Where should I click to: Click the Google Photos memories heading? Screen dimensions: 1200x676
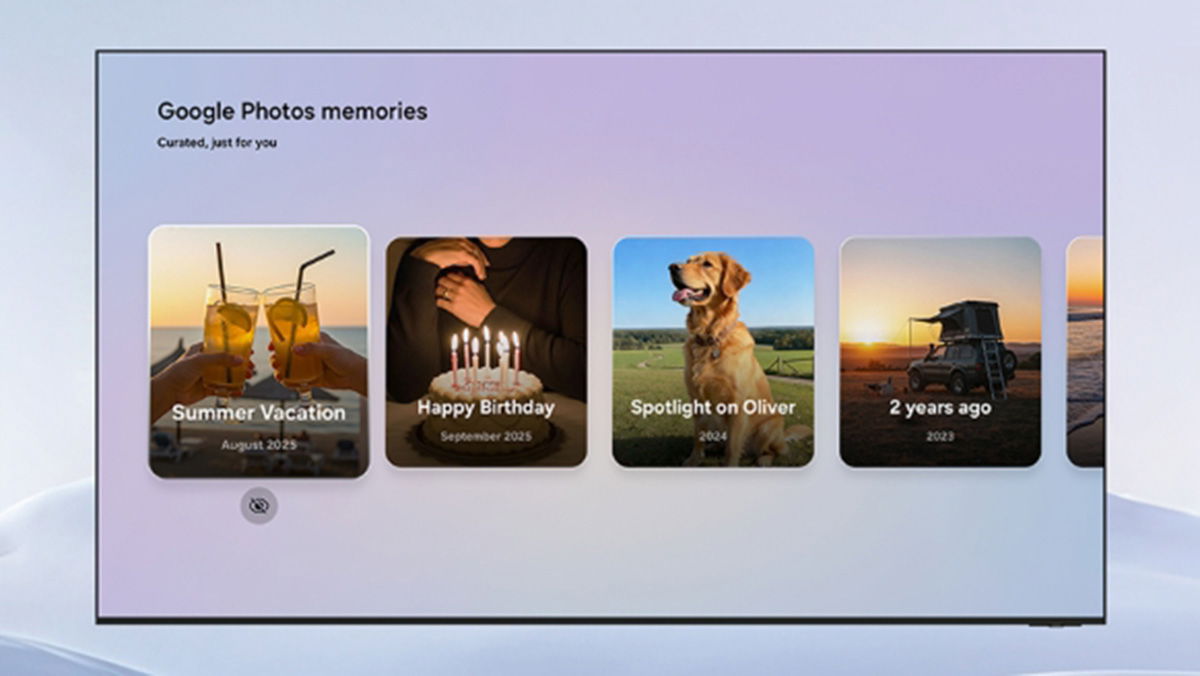tap(292, 111)
